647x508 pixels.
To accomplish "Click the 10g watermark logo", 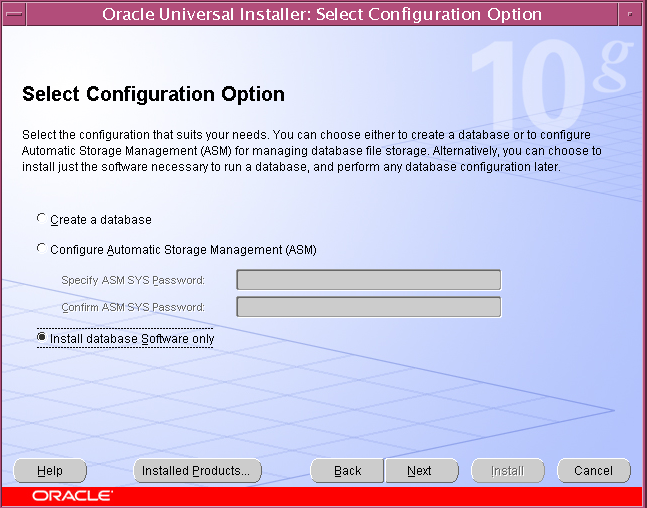I will [552, 85].
